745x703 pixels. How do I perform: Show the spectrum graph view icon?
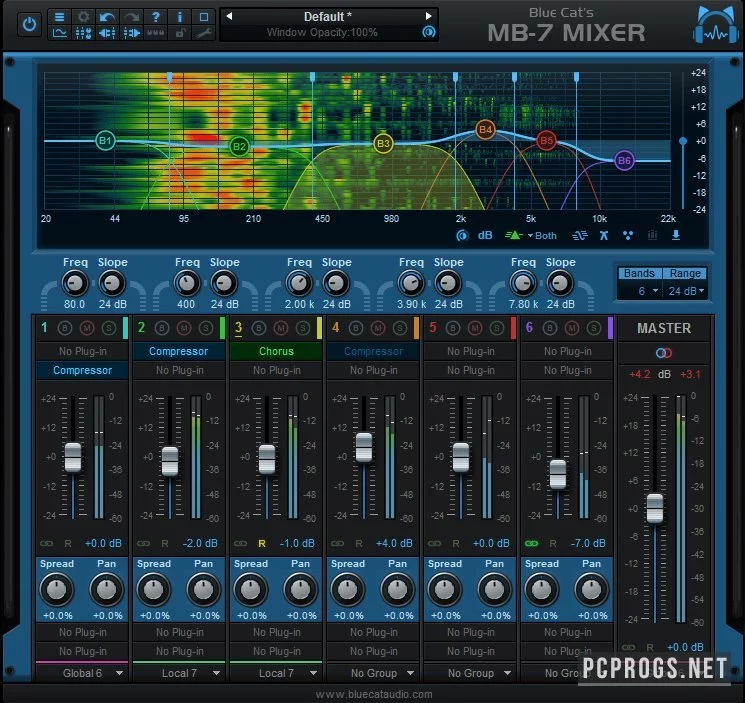click(59, 33)
